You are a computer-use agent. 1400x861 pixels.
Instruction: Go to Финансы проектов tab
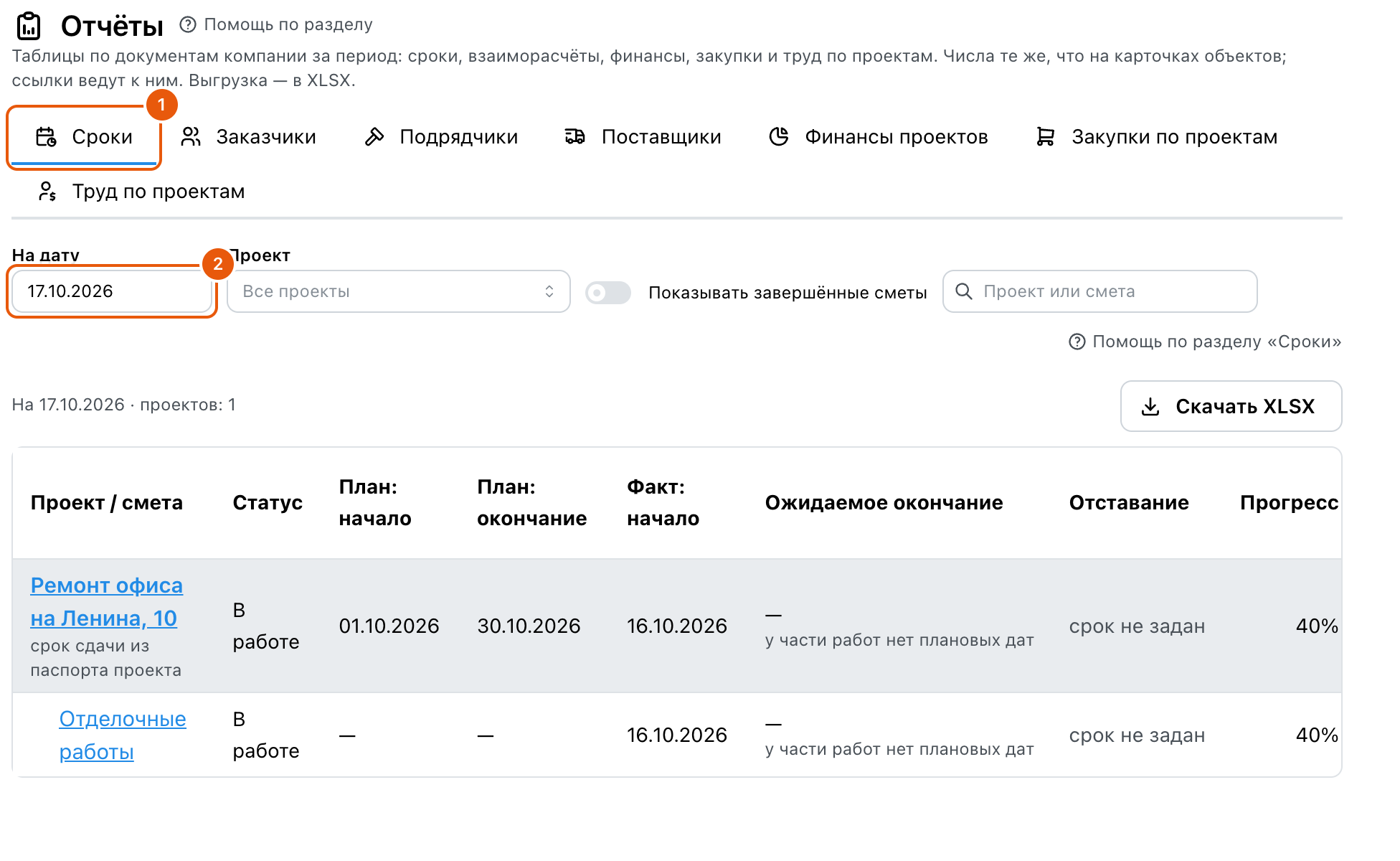(879, 136)
